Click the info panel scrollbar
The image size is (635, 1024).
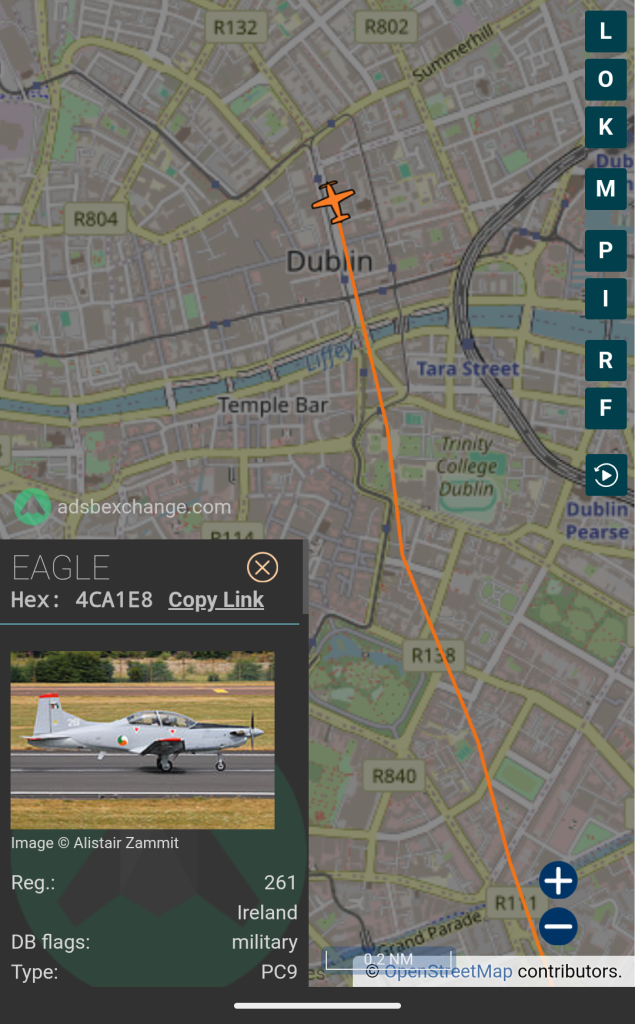[305, 577]
